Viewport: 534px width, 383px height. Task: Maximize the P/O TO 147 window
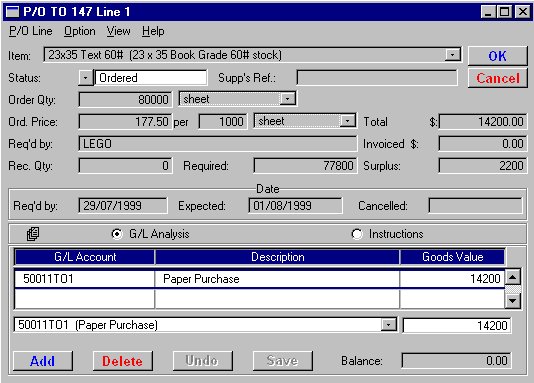(x=504, y=12)
